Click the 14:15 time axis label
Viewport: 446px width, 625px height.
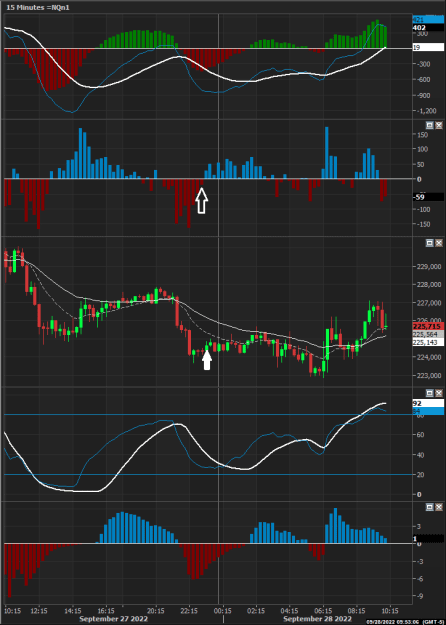pyautogui.click(x=72, y=611)
